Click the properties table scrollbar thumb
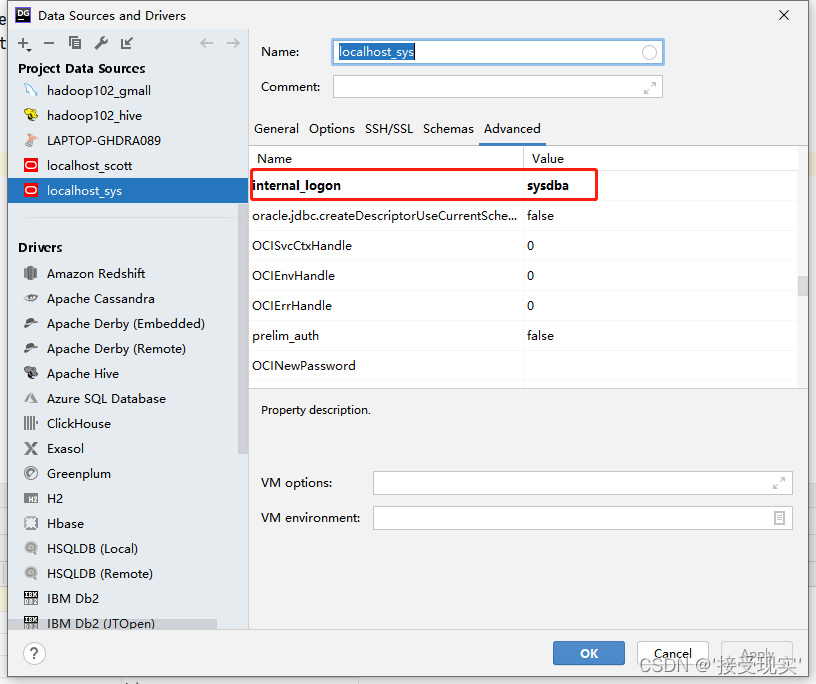The image size is (816, 684). tap(802, 286)
